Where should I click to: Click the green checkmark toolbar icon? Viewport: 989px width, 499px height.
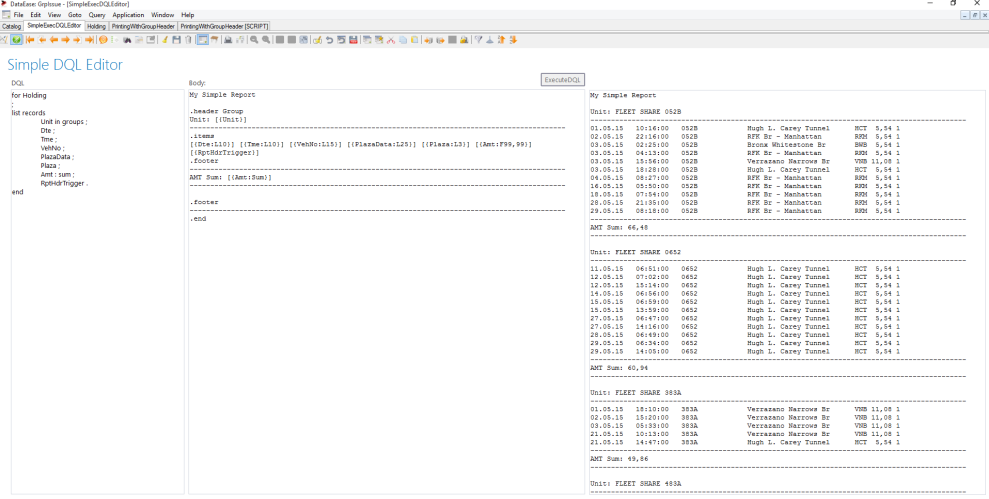[x=16, y=39]
